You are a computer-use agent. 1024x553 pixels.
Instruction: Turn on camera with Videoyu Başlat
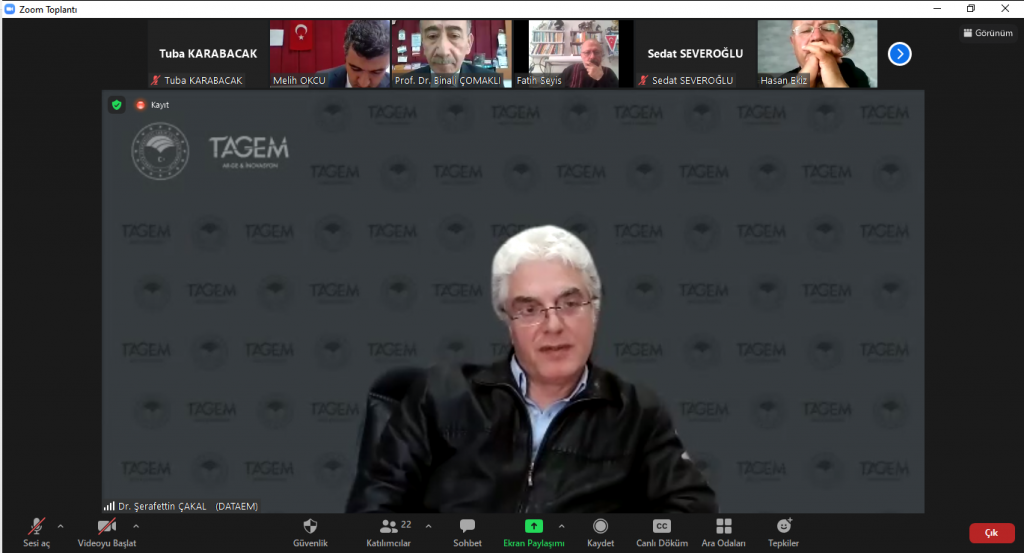[x=106, y=526]
